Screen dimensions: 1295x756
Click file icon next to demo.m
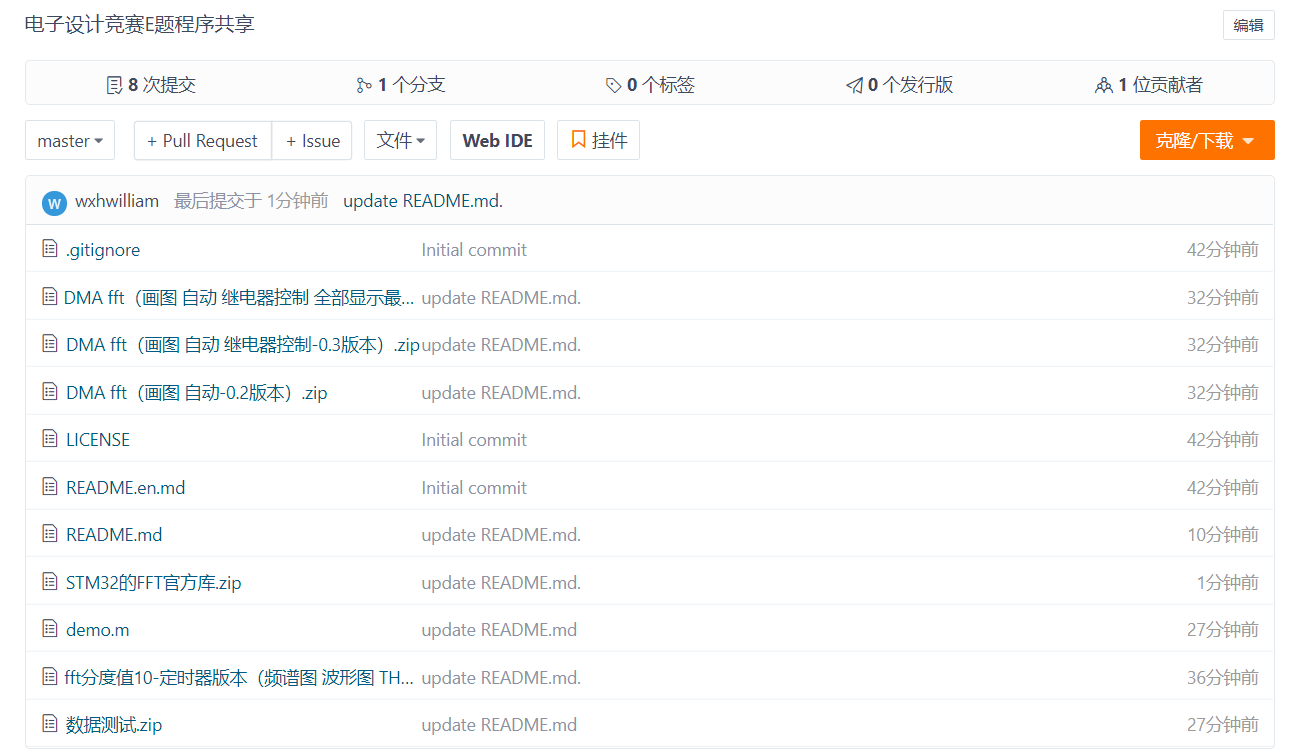click(x=50, y=629)
